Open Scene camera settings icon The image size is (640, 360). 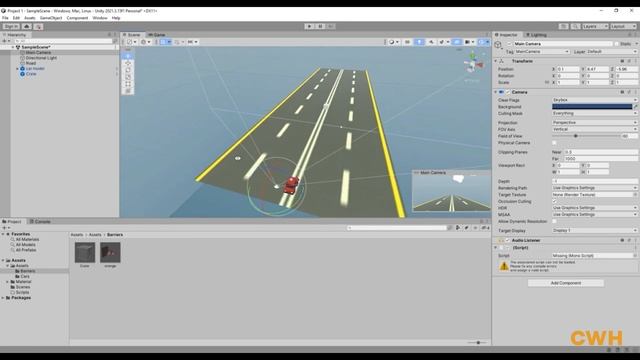coord(468,42)
